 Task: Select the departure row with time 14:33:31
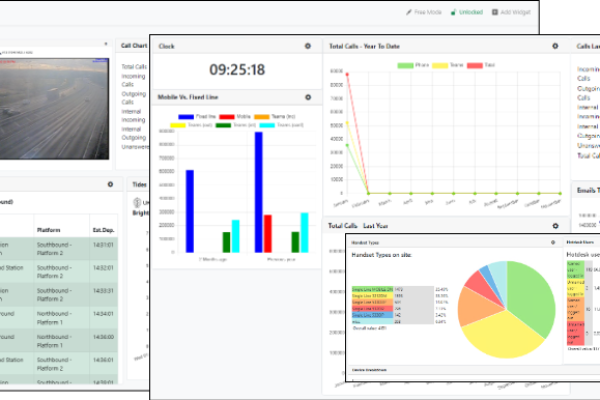pos(59,295)
